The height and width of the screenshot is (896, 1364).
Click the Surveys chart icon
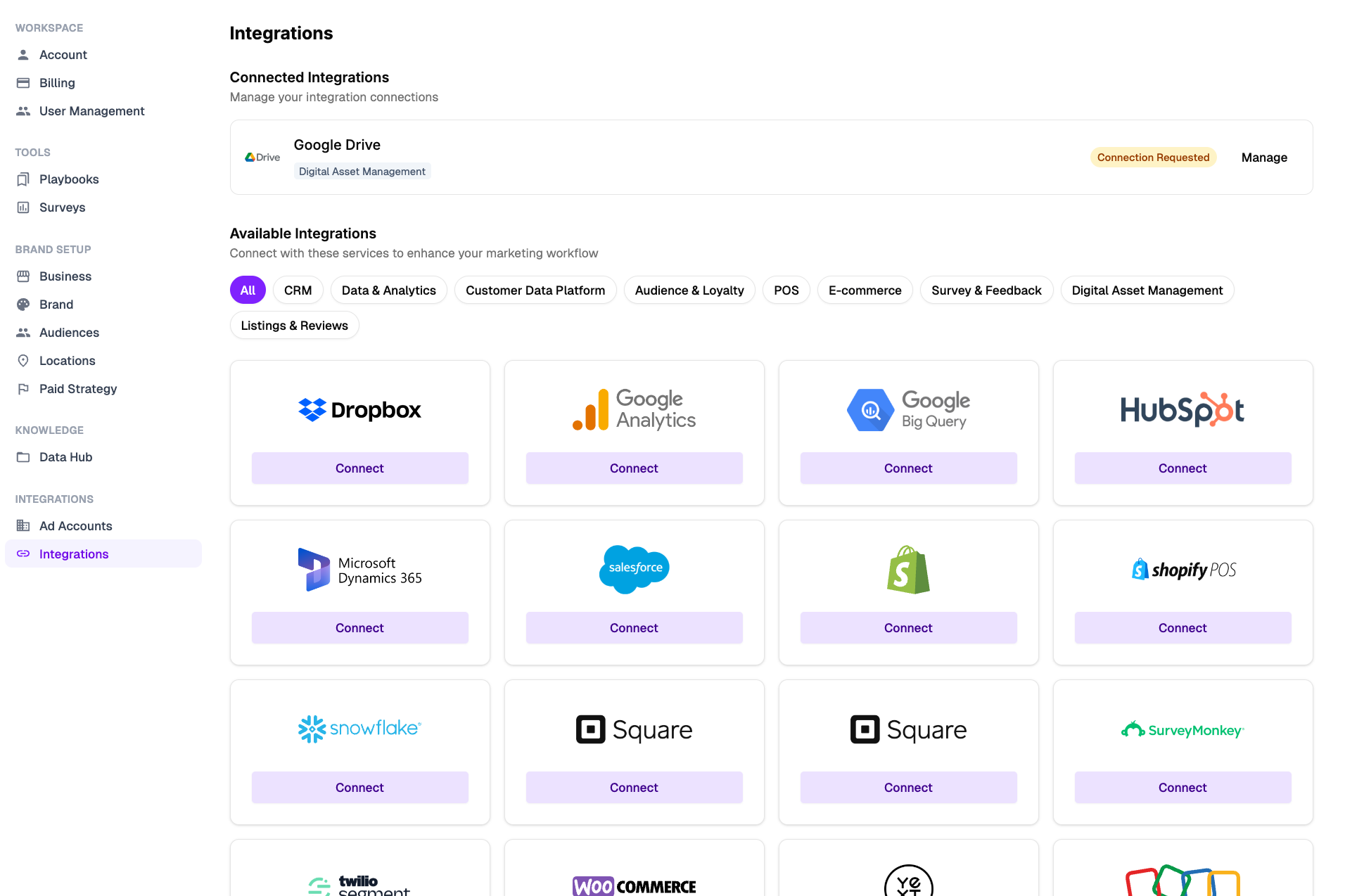click(23, 207)
